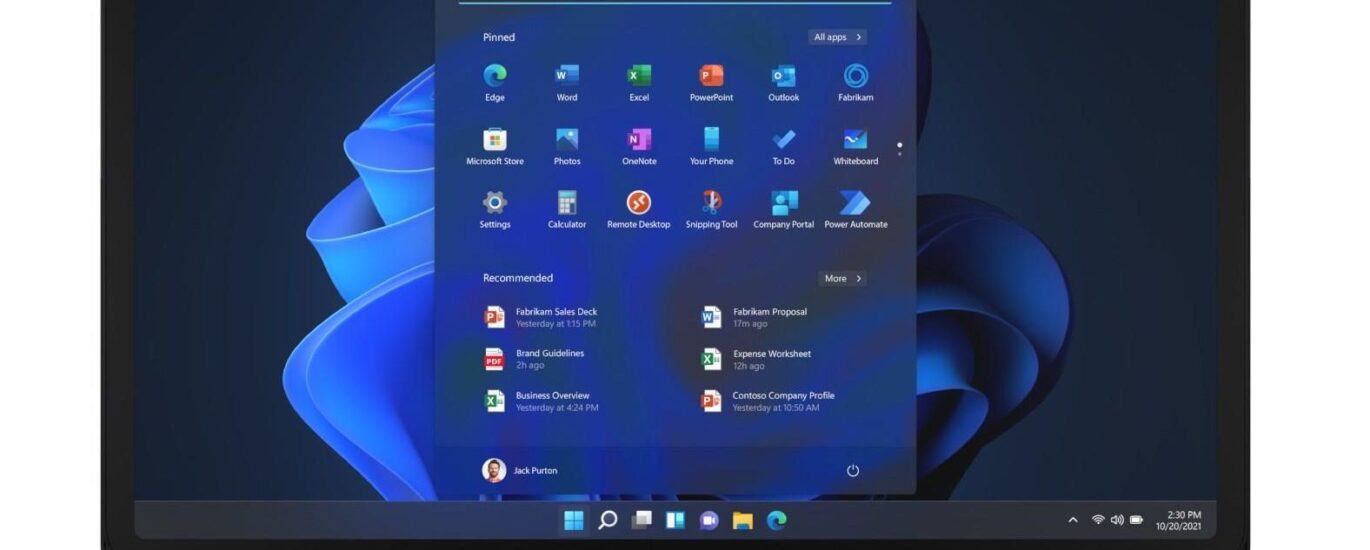
Task: Select the Pinned section heading
Action: [x=499, y=37]
